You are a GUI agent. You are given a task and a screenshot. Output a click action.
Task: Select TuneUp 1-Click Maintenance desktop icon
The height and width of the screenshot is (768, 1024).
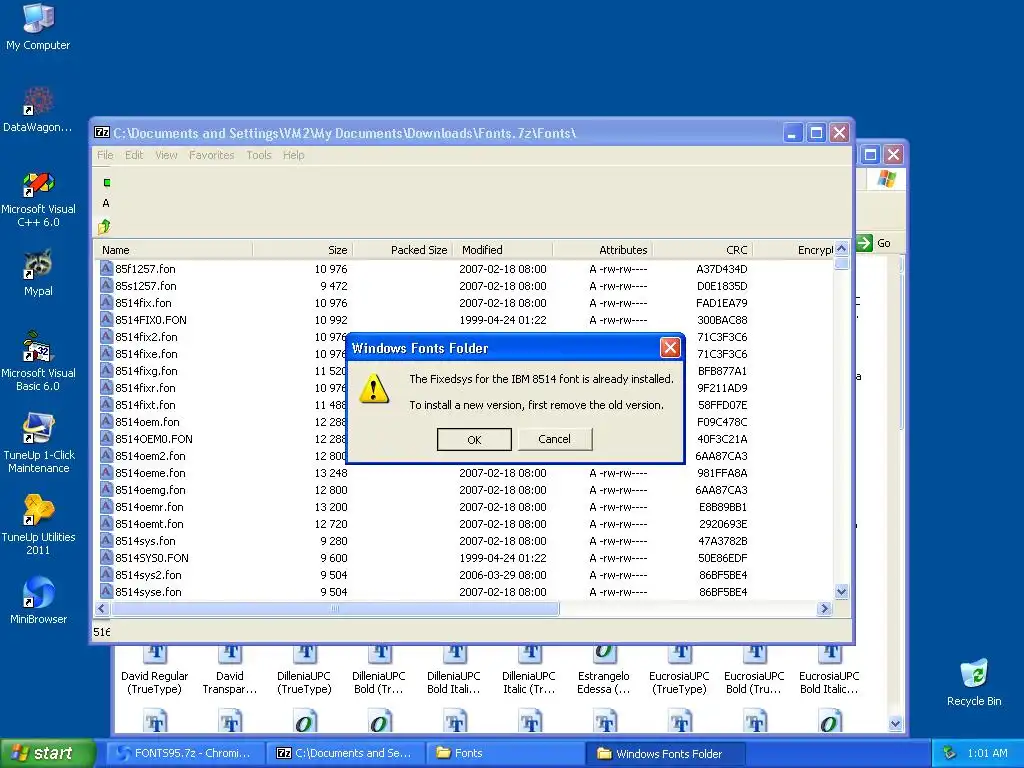(39, 443)
